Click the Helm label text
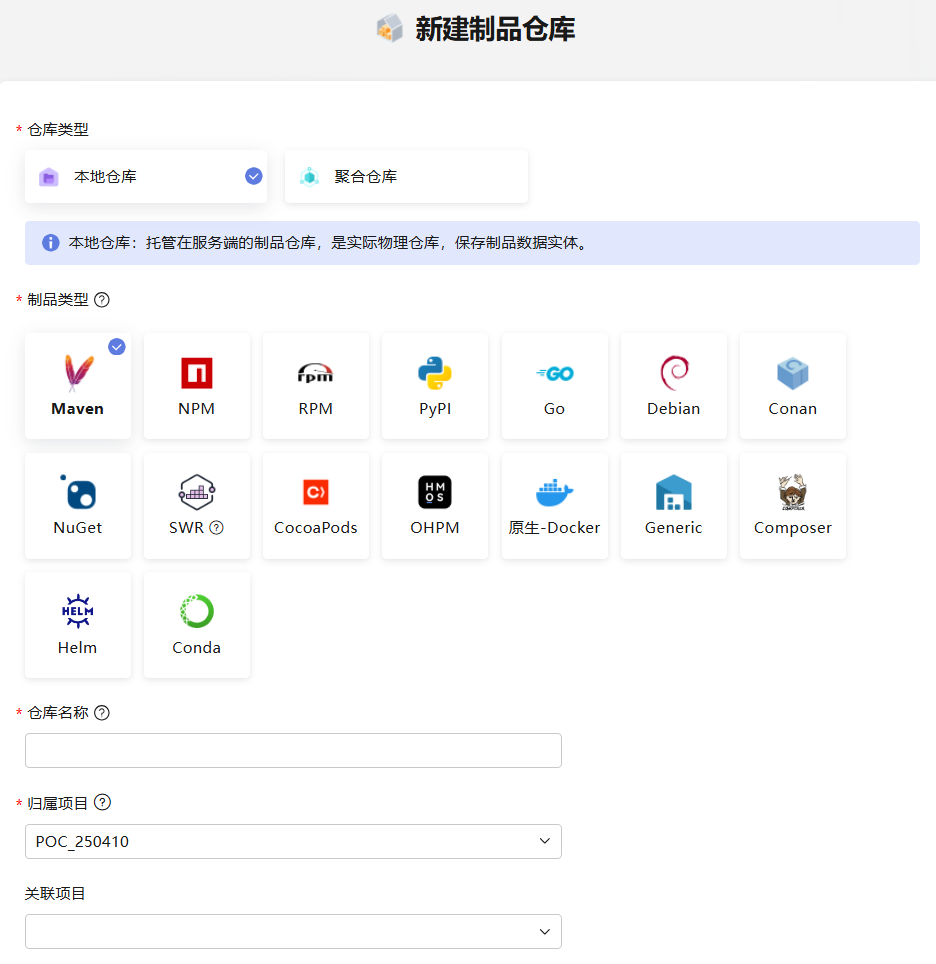 click(77, 647)
